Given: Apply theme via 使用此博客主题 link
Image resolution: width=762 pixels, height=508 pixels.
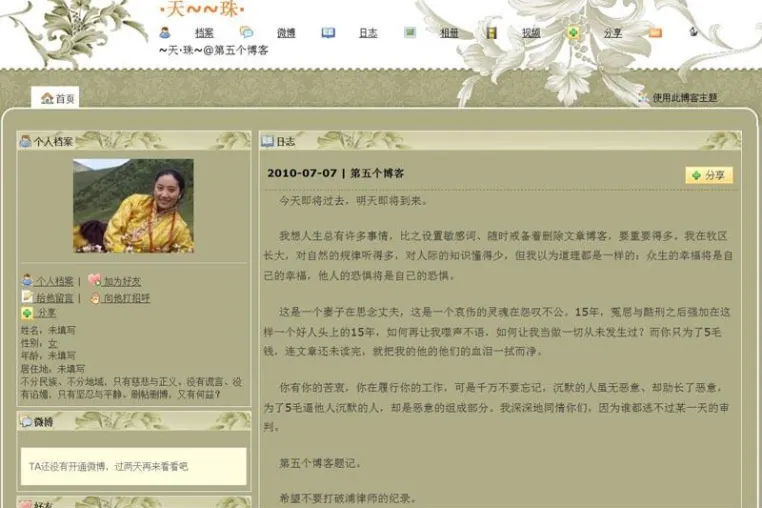Looking at the screenshot, I should point(685,98).
